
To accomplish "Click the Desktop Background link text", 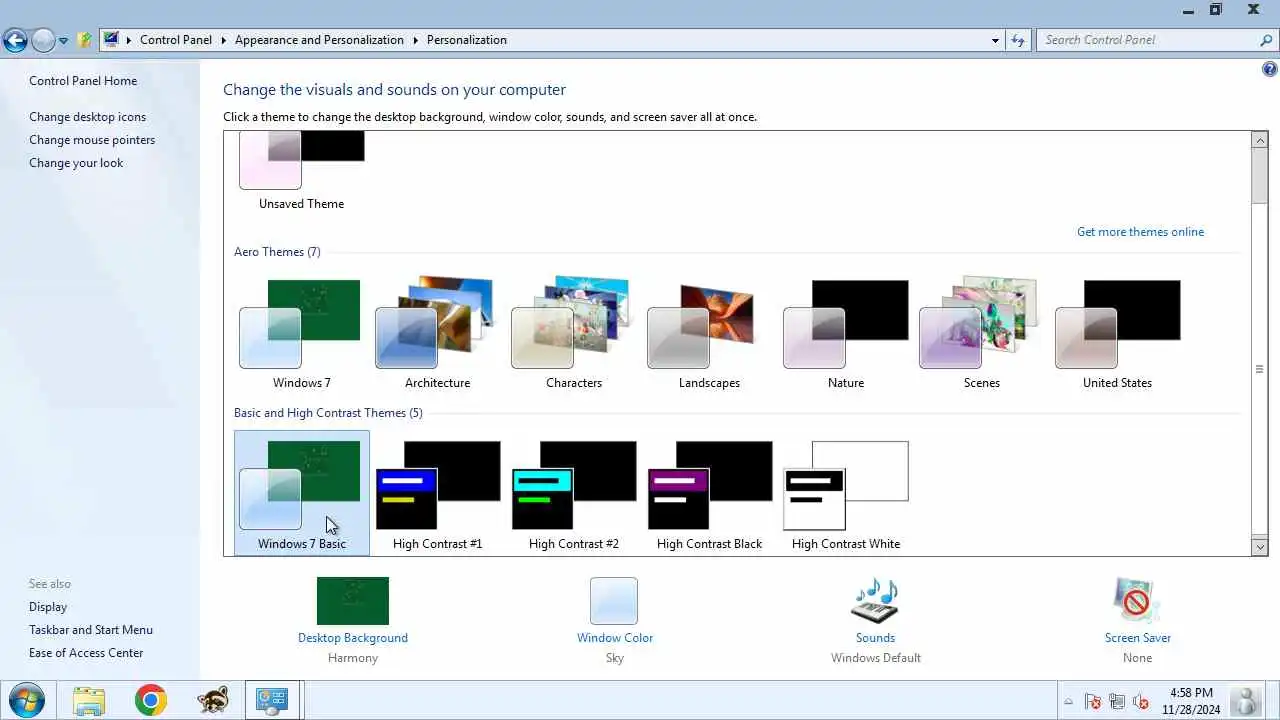I will (353, 638).
